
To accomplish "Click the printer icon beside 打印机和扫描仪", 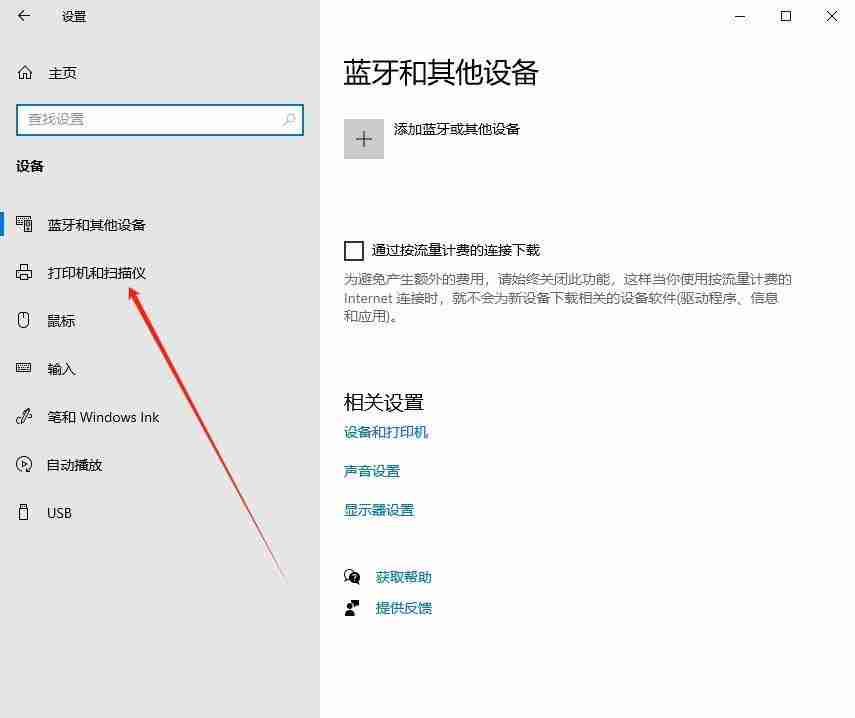I will (x=23, y=272).
